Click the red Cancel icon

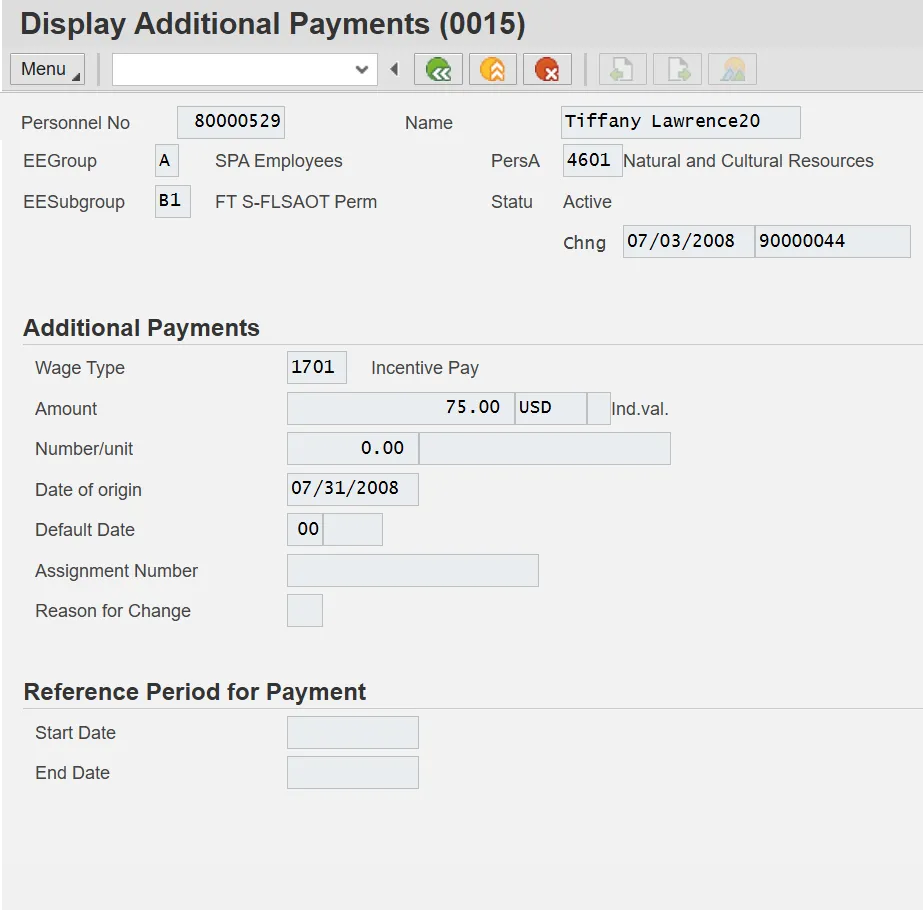pos(547,69)
